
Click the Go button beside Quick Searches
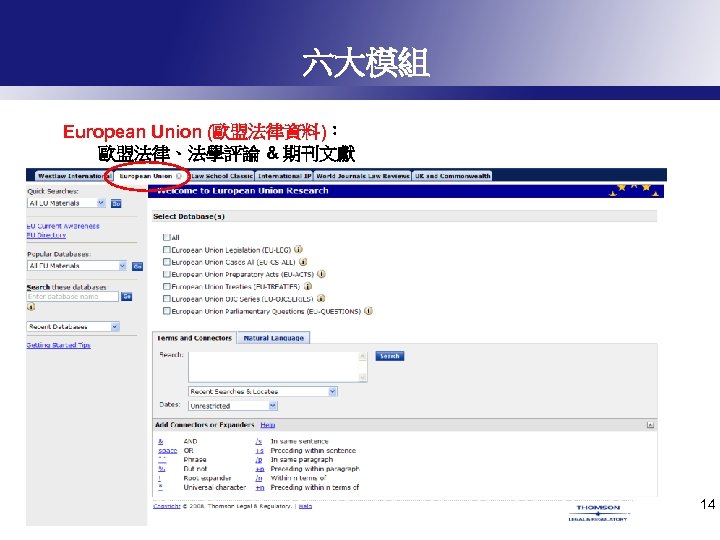tap(116, 203)
